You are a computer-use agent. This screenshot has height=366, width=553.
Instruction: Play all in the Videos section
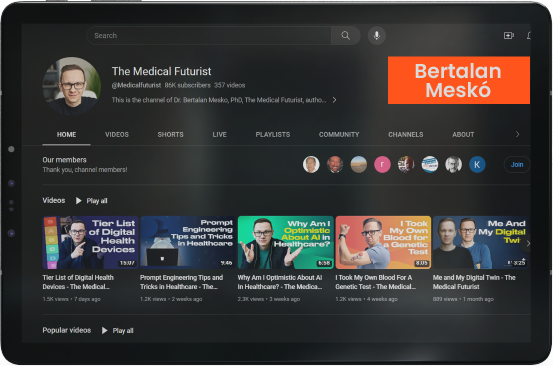tap(92, 201)
